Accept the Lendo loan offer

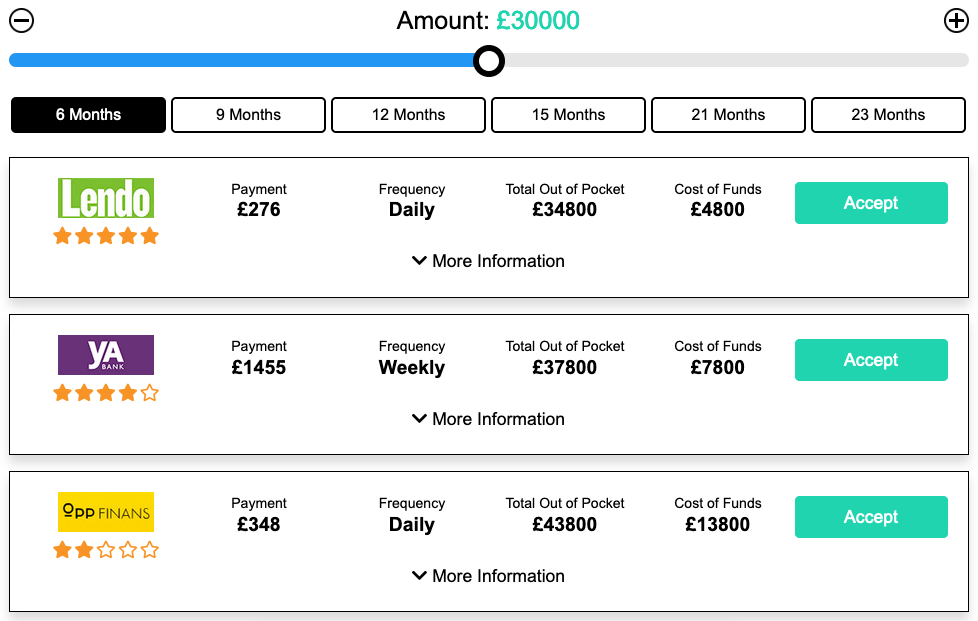pyautogui.click(x=871, y=203)
